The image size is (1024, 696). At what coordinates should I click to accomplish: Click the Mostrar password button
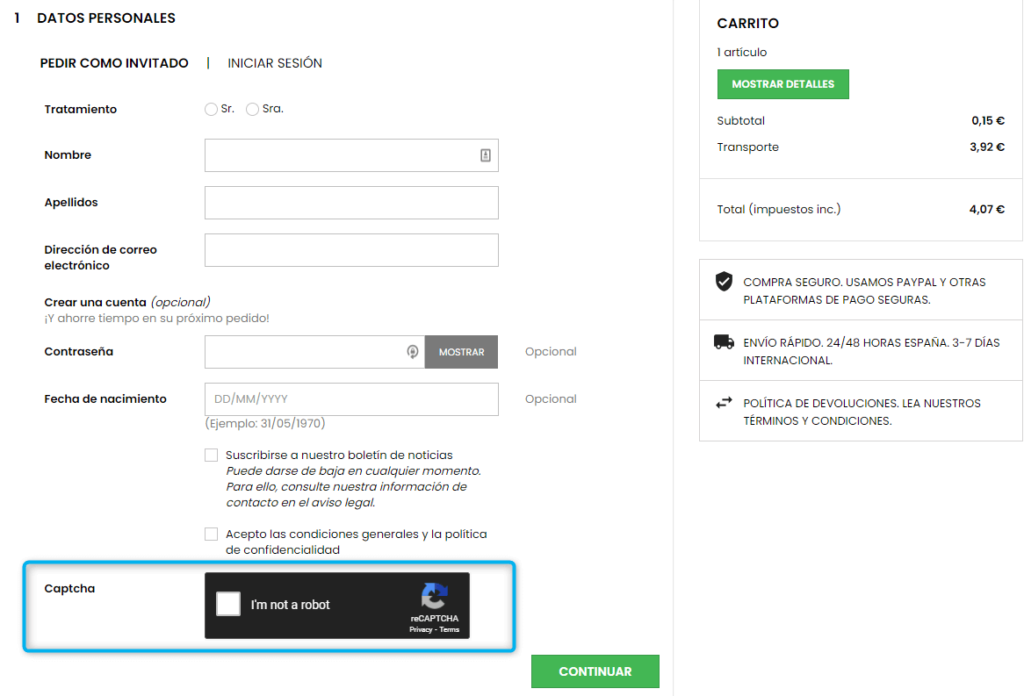click(x=461, y=352)
